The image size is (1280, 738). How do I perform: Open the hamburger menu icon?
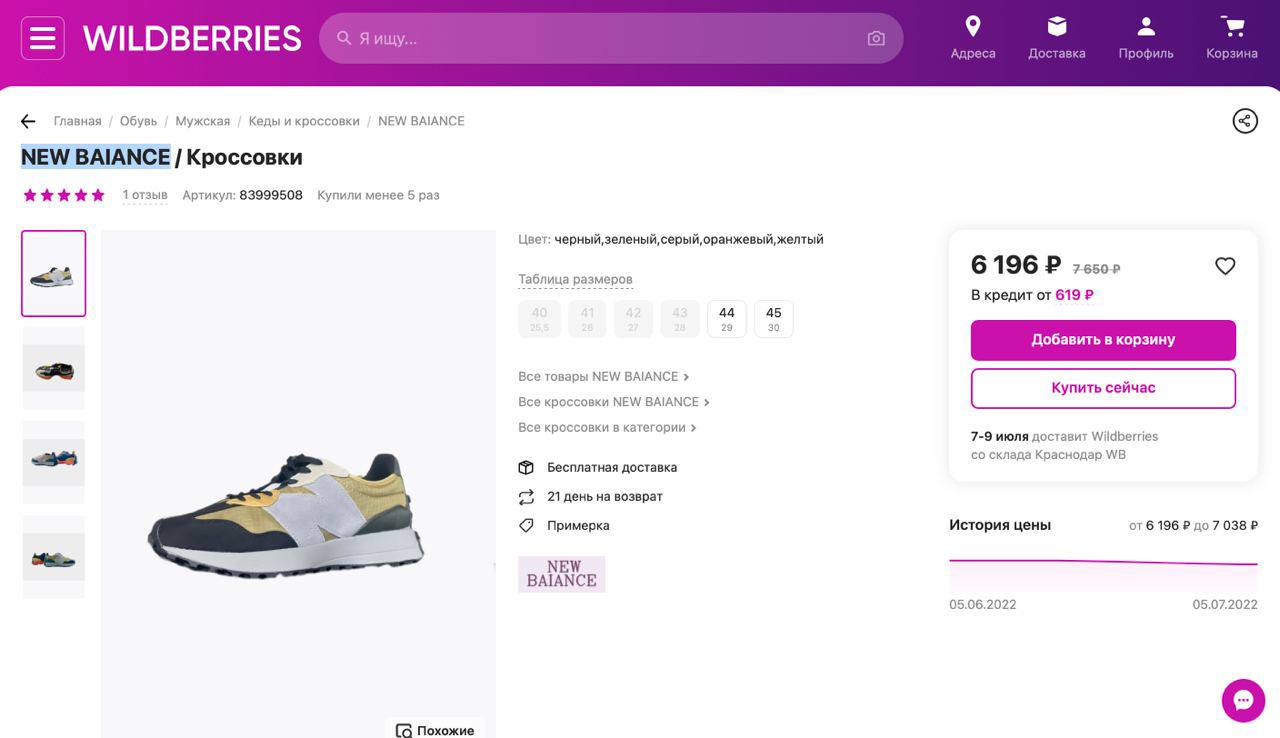[x=43, y=38]
